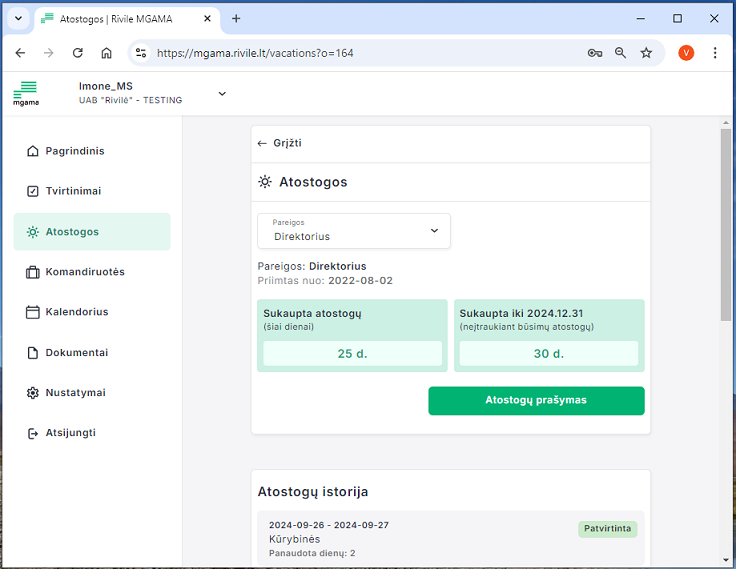The image size is (736, 569).
Task: Click the page vertical scrollbar
Action: tap(726, 224)
